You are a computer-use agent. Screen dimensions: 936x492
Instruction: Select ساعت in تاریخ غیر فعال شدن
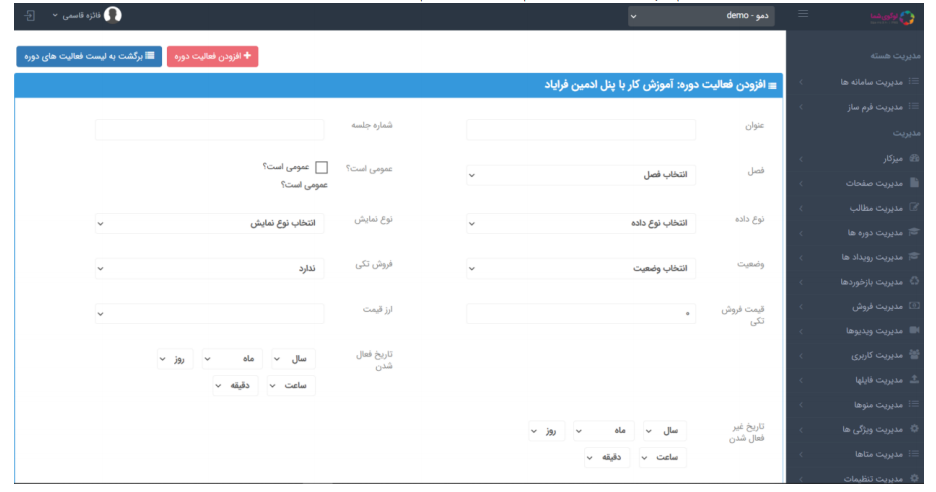click(663, 457)
